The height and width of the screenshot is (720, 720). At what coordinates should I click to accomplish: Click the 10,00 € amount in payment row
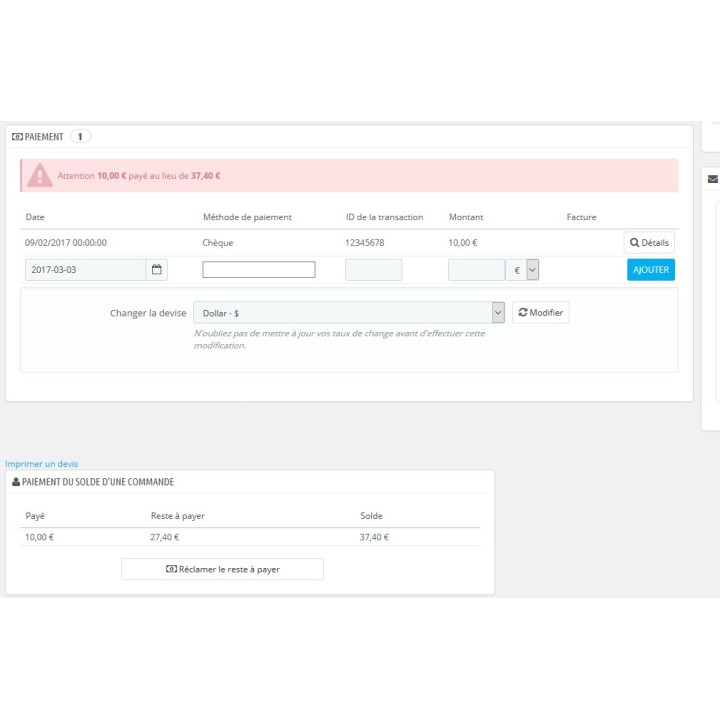pyautogui.click(x=463, y=242)
